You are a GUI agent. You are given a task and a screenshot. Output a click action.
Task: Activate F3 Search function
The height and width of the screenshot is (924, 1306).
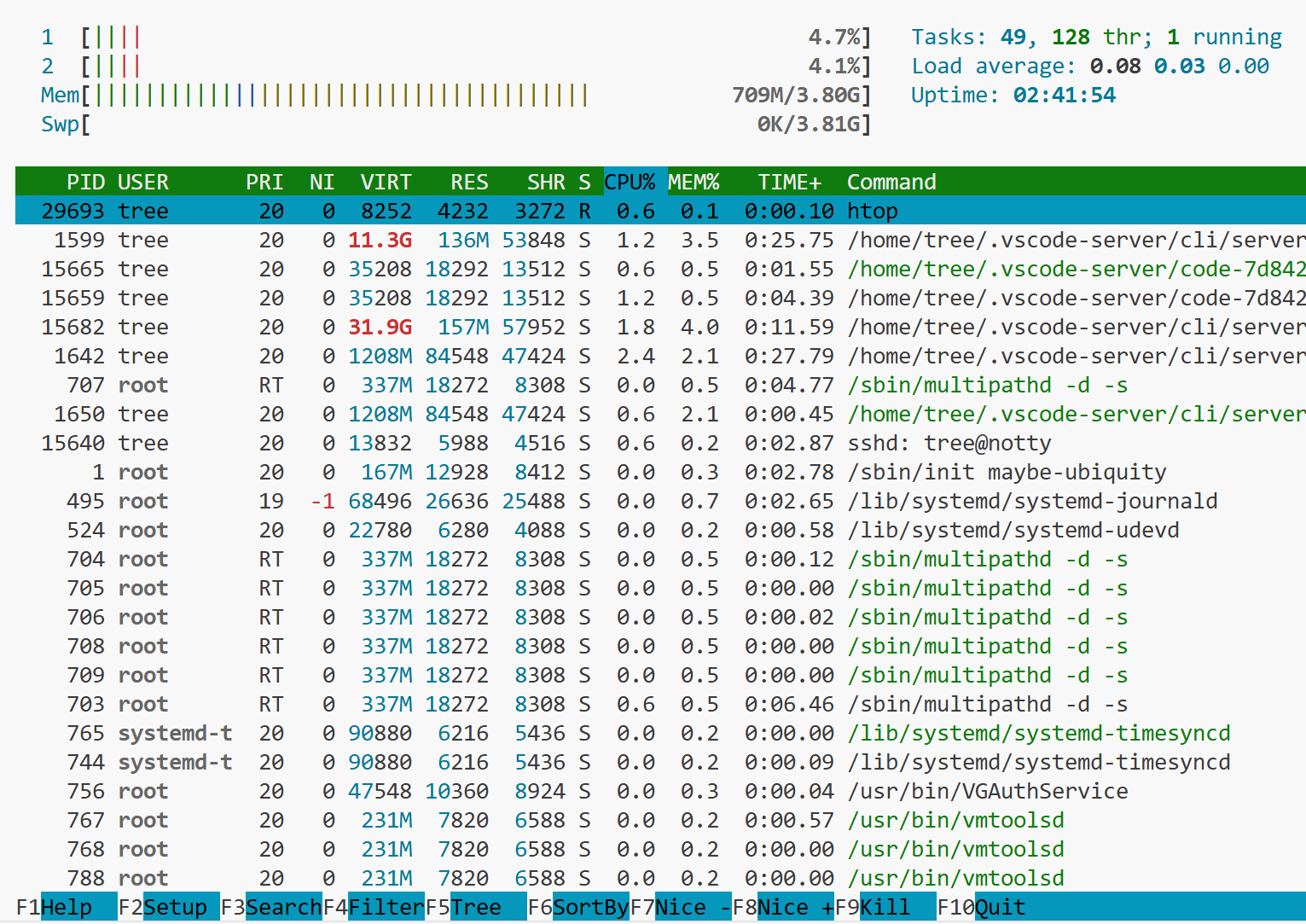coord(270,907)
